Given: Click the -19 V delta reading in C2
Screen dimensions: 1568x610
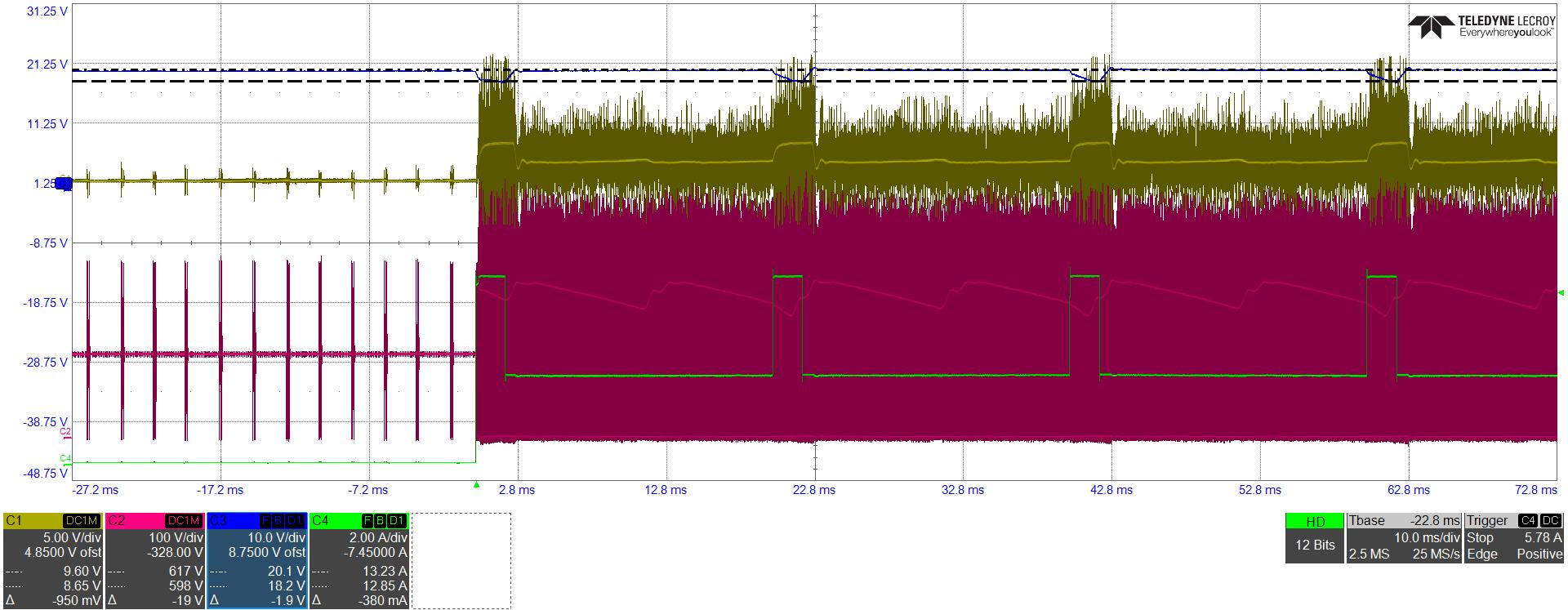Looking at the screenshot, I should (186, 602).
